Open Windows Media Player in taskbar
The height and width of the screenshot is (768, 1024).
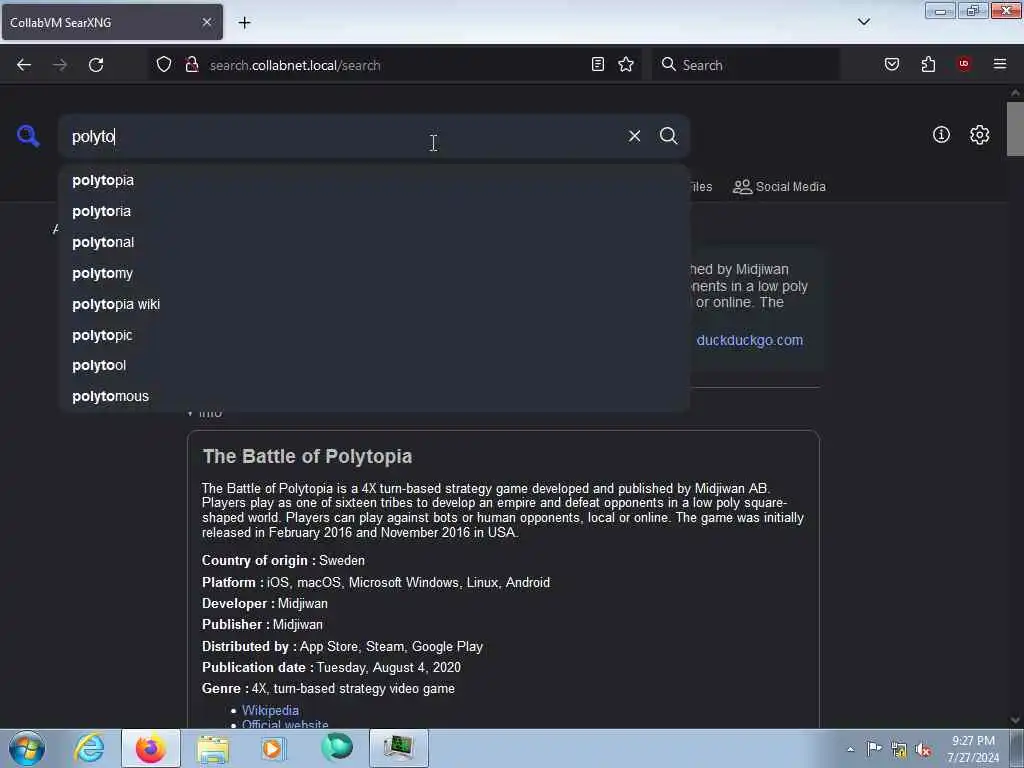[x=273, y=748]
